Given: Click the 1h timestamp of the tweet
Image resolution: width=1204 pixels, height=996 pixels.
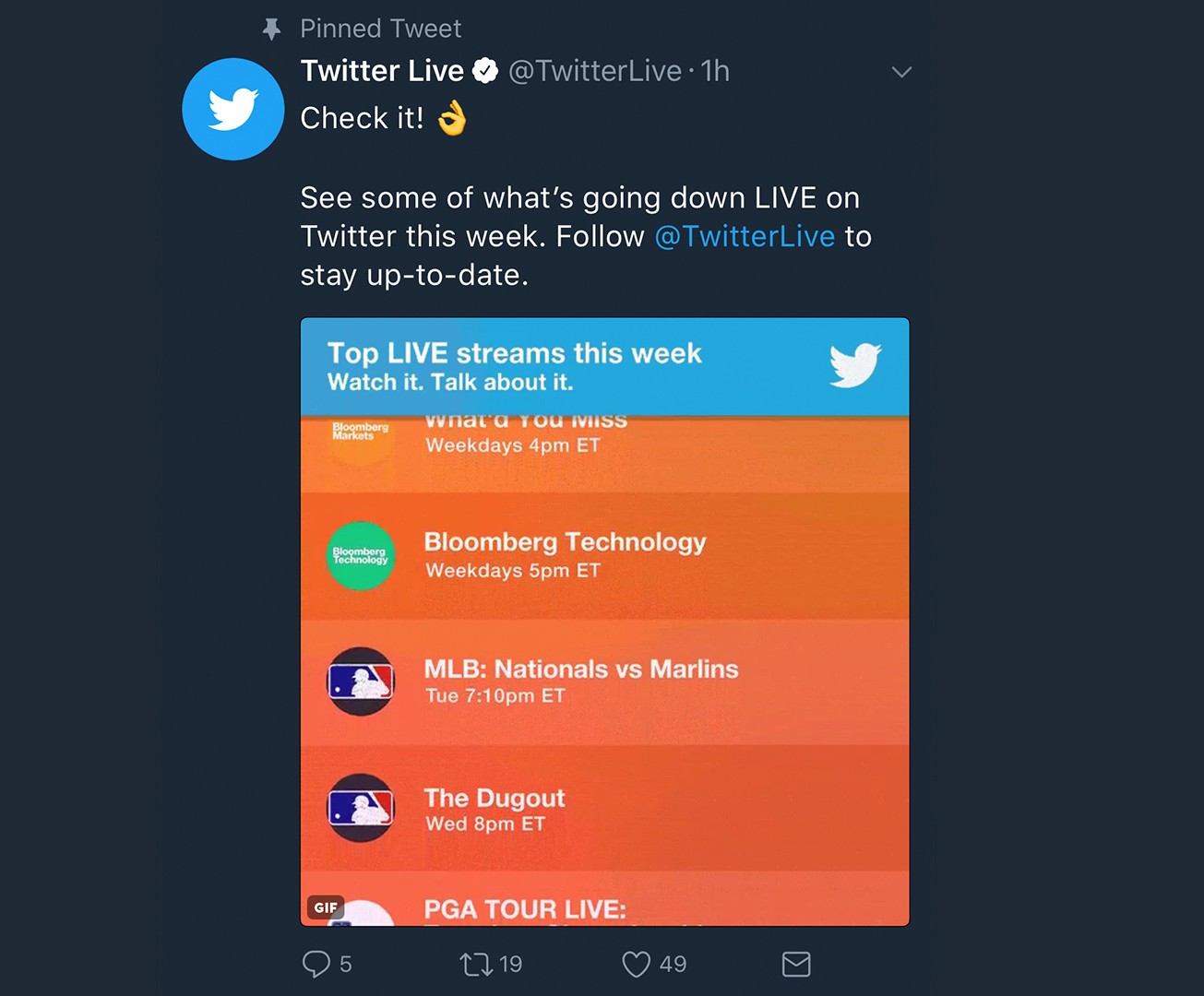Looking at the screenshot, I should point(715,71).
